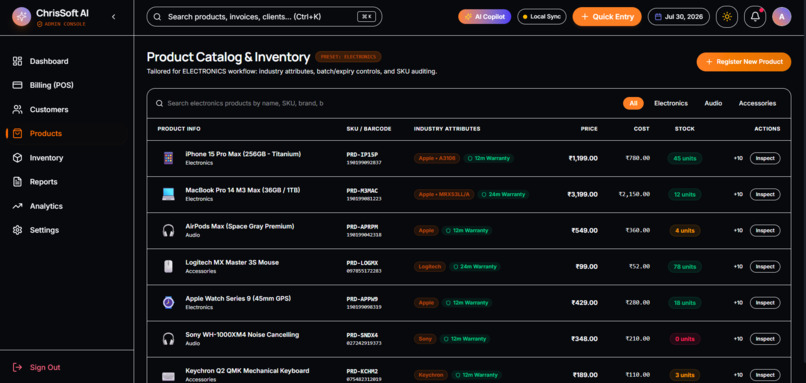Inspect the Sony WH-1000XM4 headphones
806x383 pixels.
(x=765, y=339)
